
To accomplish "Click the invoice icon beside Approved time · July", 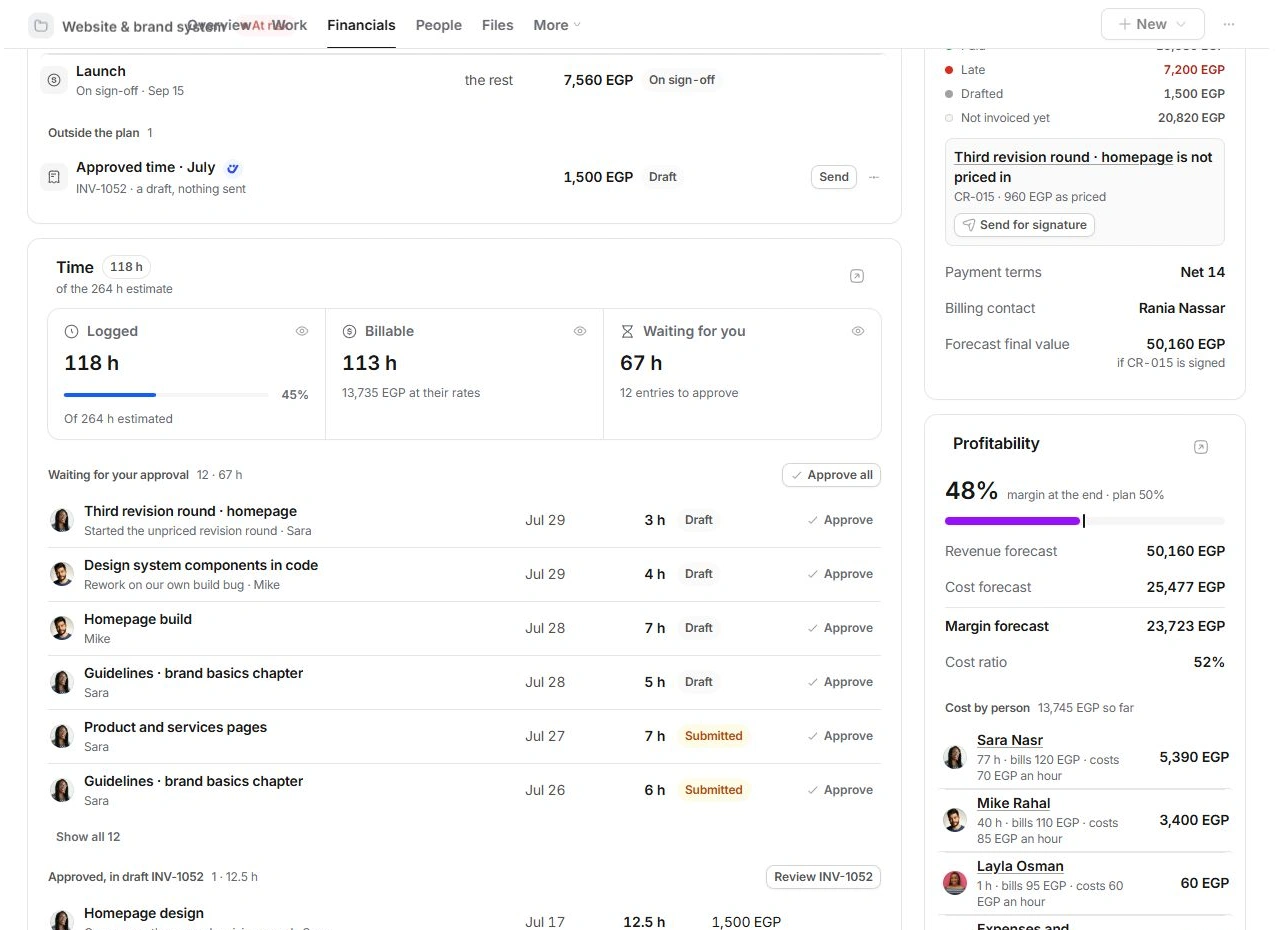I will click(54, 177).
